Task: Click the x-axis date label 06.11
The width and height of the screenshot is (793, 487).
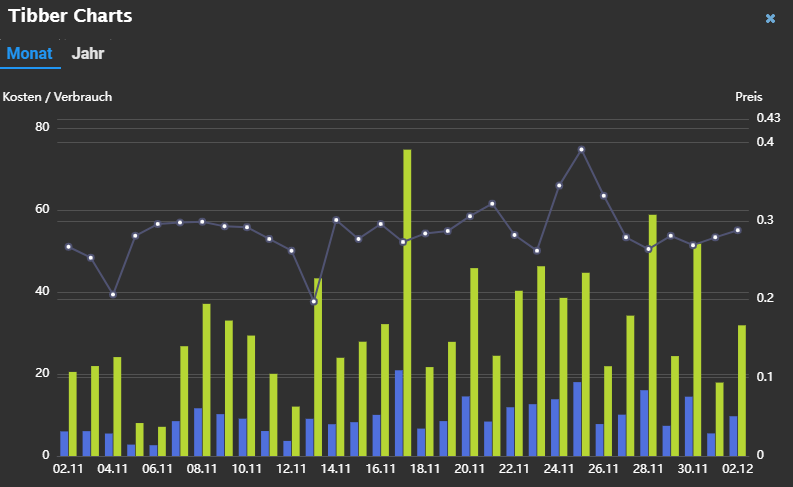Action: [157, 469]
